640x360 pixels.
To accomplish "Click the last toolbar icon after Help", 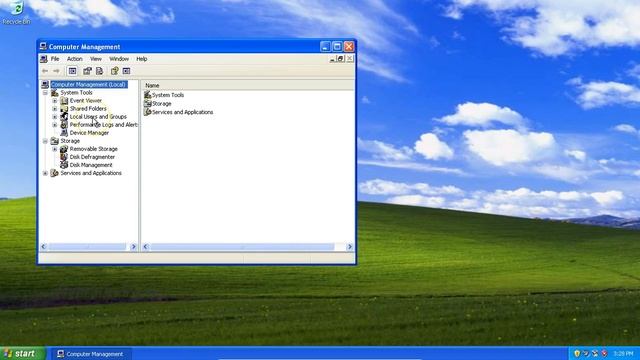I will [127, 71].
